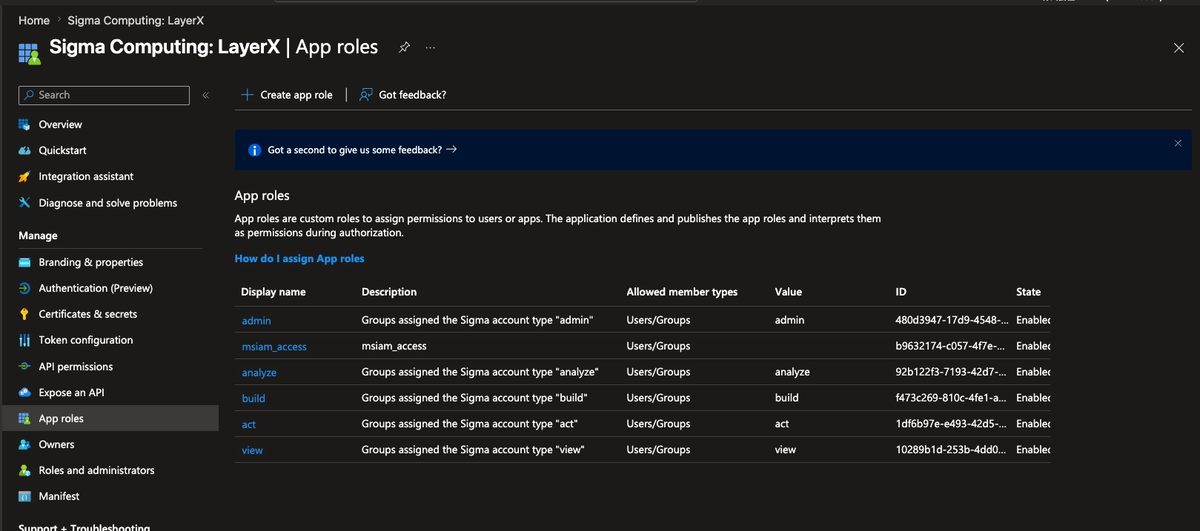Click the Authentication (Preview) icon
Image resolution: width=1200 pixels, height=531 pixels.
pos(25,289)
